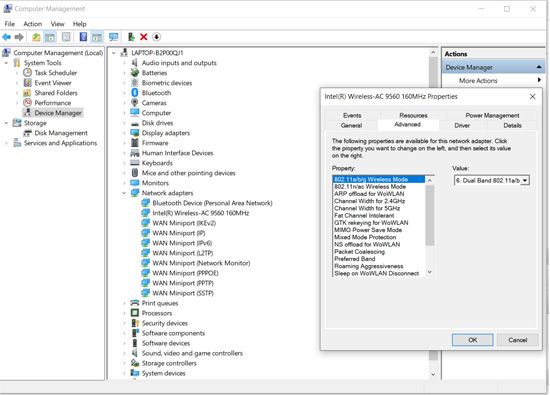This screenshot has height=395, width=550.
Task: Click the Keyboards category icon
Action: [135, 163]
